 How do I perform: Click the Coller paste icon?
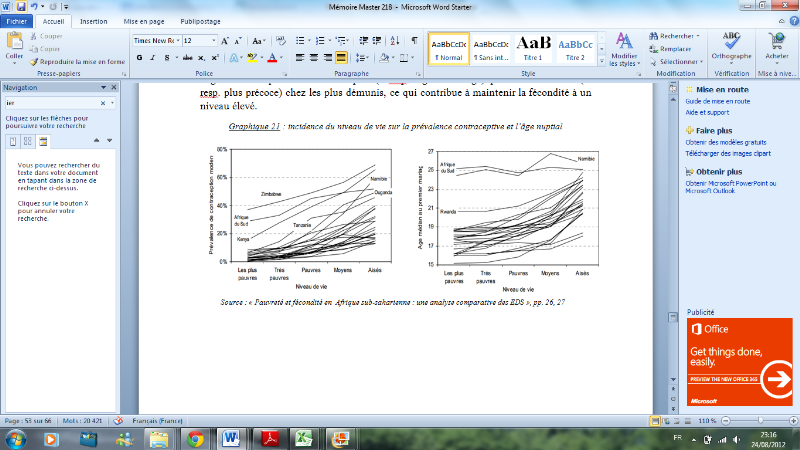click(14, 42)
